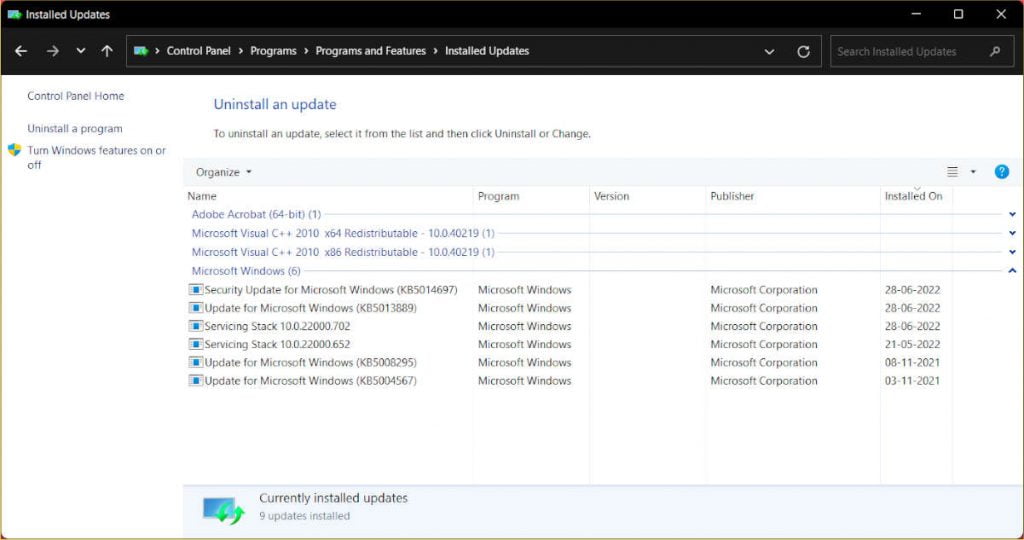Click the address bar location icon
This screenshot has width=1024, height=540.
140,51
